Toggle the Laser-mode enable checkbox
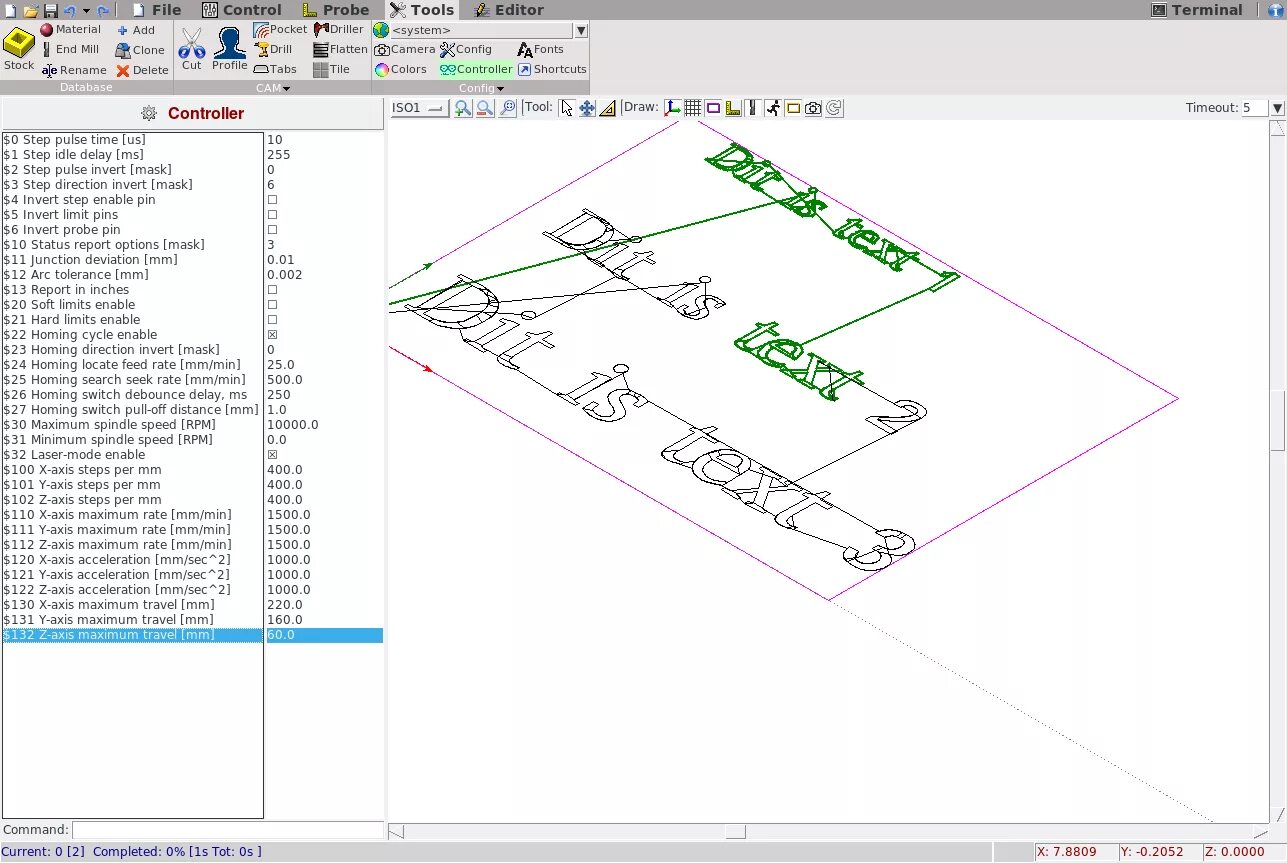The height and width of the screenshot is (863, 1287). [272, 455]
